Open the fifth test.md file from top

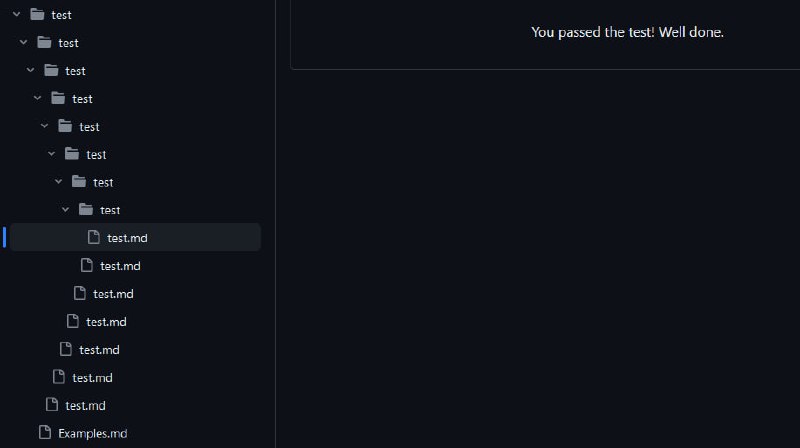coord(99,350)
